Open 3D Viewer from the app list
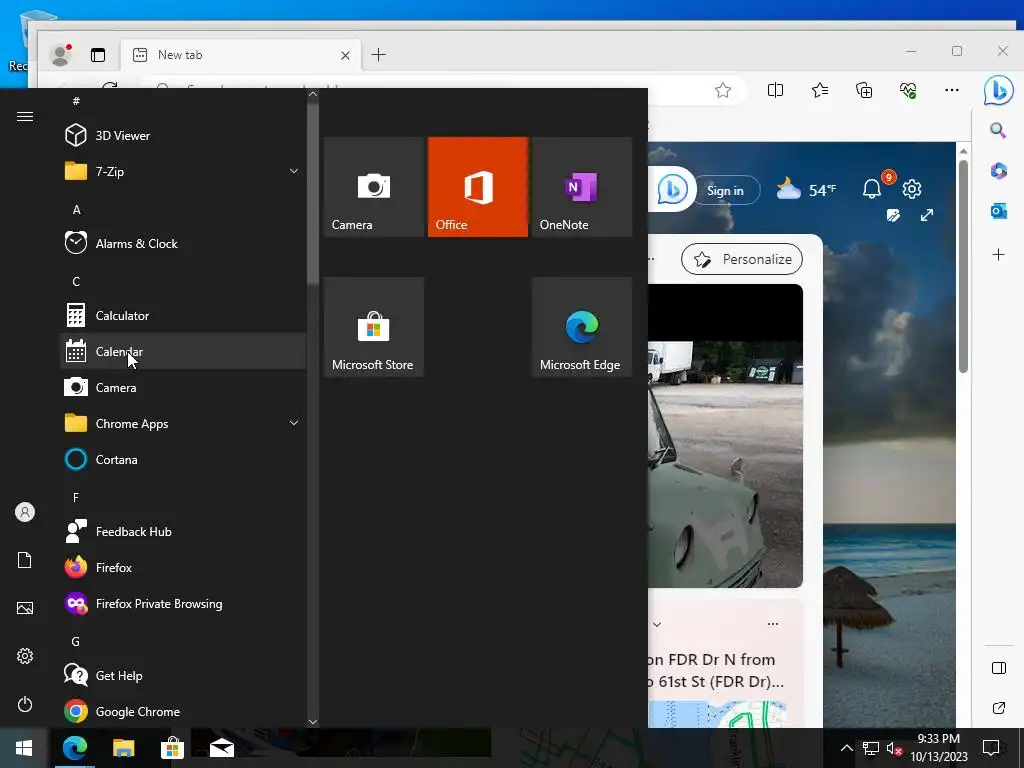The image size is (1024, 768). (183, 135)
